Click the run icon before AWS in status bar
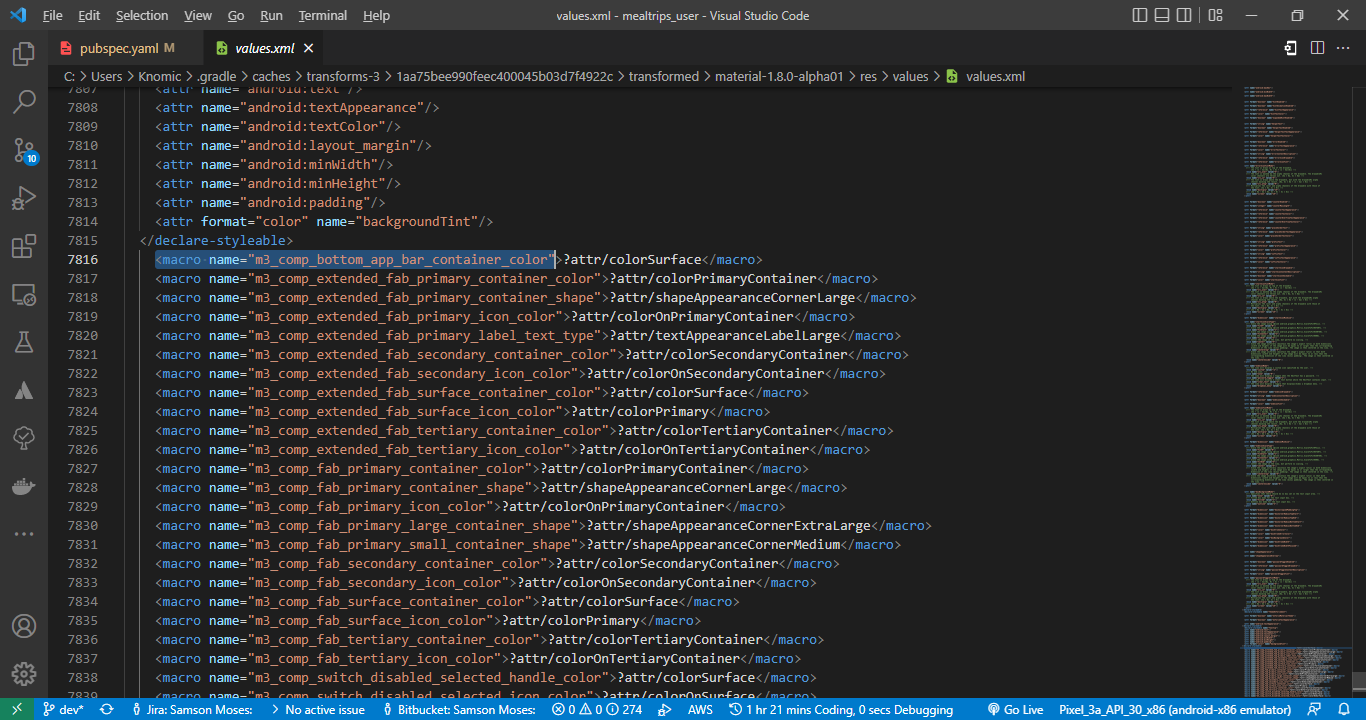Image resolution: width=1366 pixels, height=720 pixels. pos(666,709)
